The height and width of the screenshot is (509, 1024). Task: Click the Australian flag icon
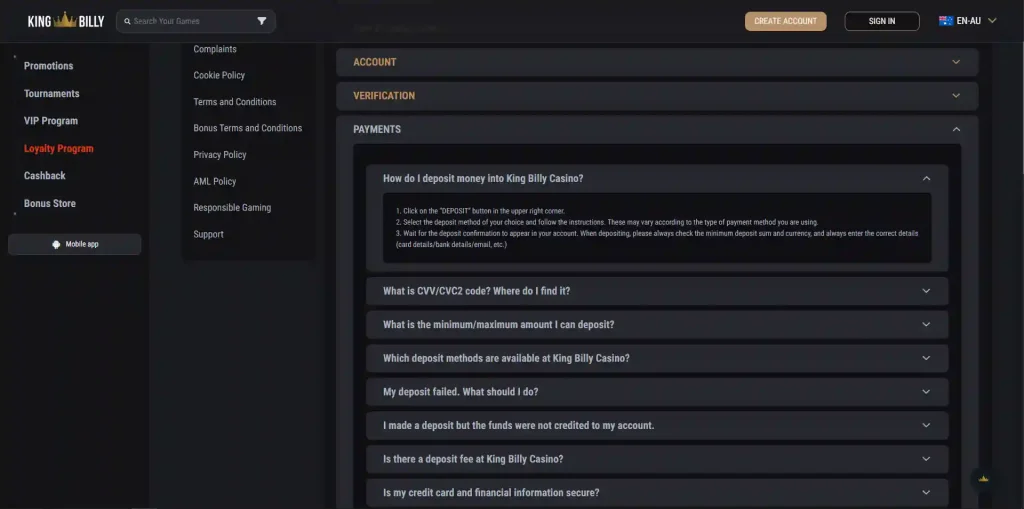pyautogui.click(x=946, y=21)
